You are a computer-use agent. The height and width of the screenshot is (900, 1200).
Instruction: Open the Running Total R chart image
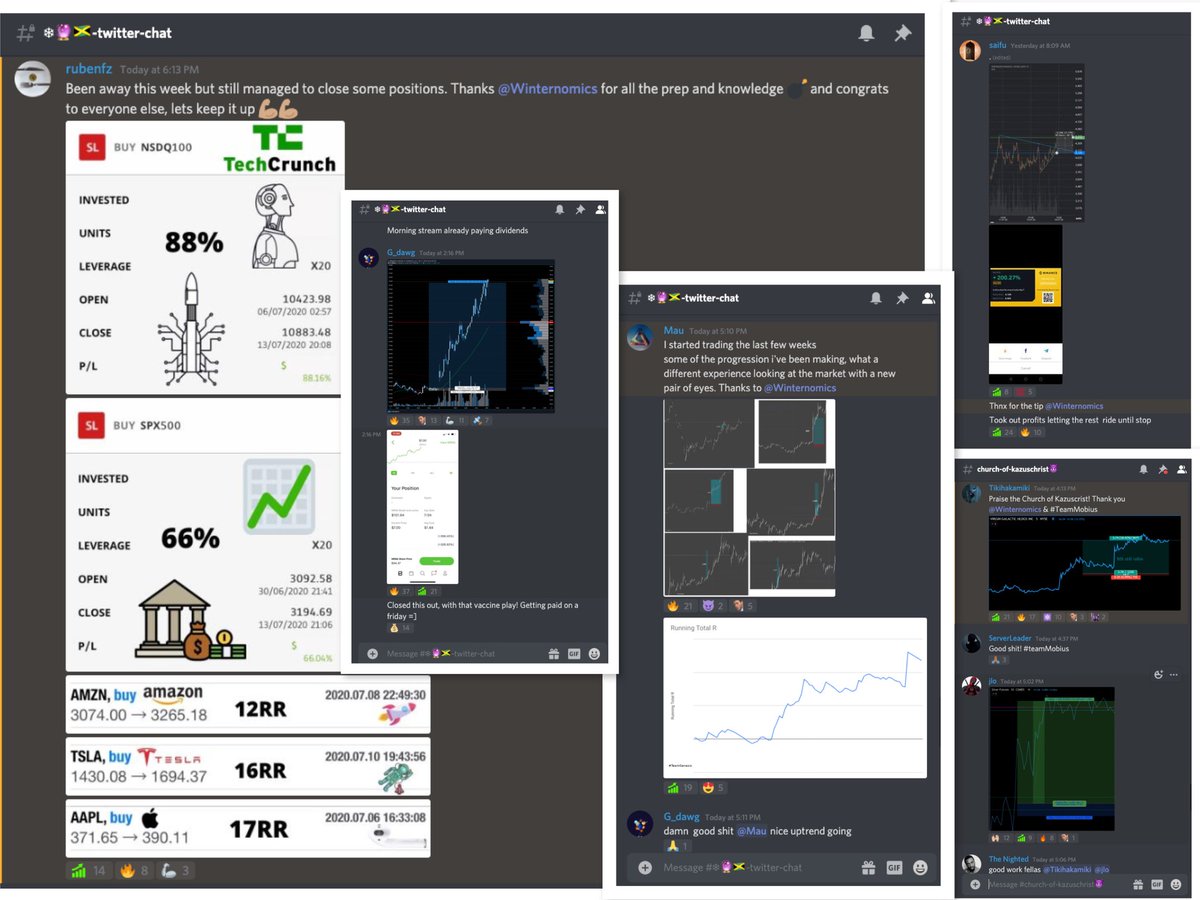tap(795, 697)
